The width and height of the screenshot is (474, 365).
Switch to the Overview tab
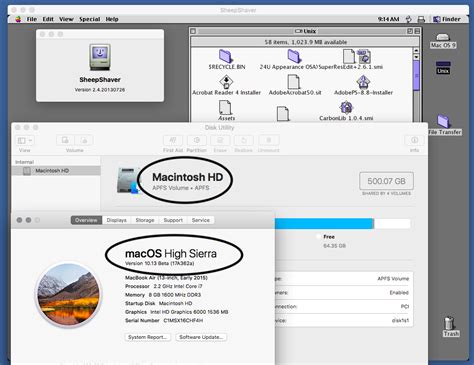86,220
